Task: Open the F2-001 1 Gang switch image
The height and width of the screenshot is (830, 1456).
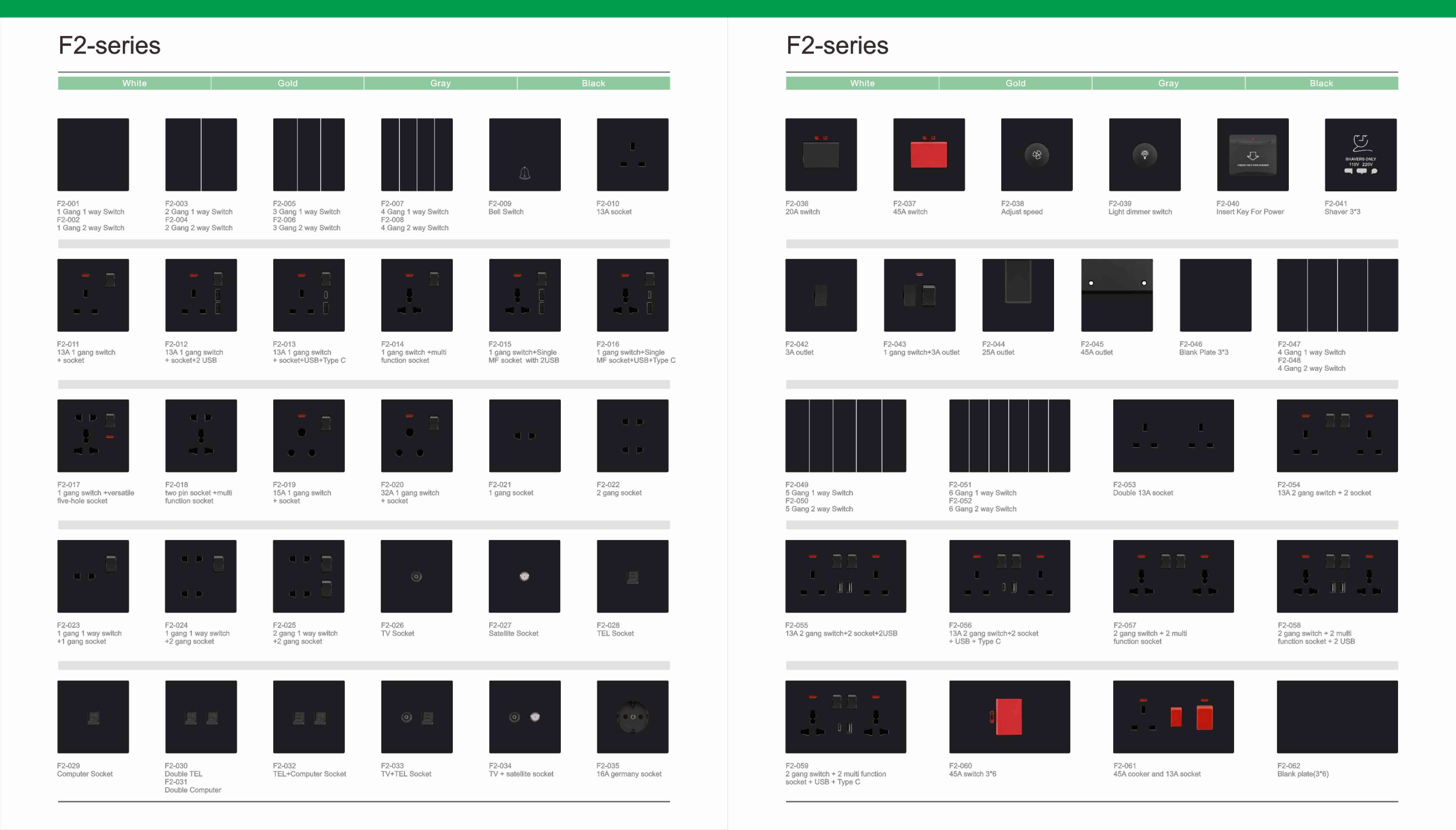Action: (93, 155)
